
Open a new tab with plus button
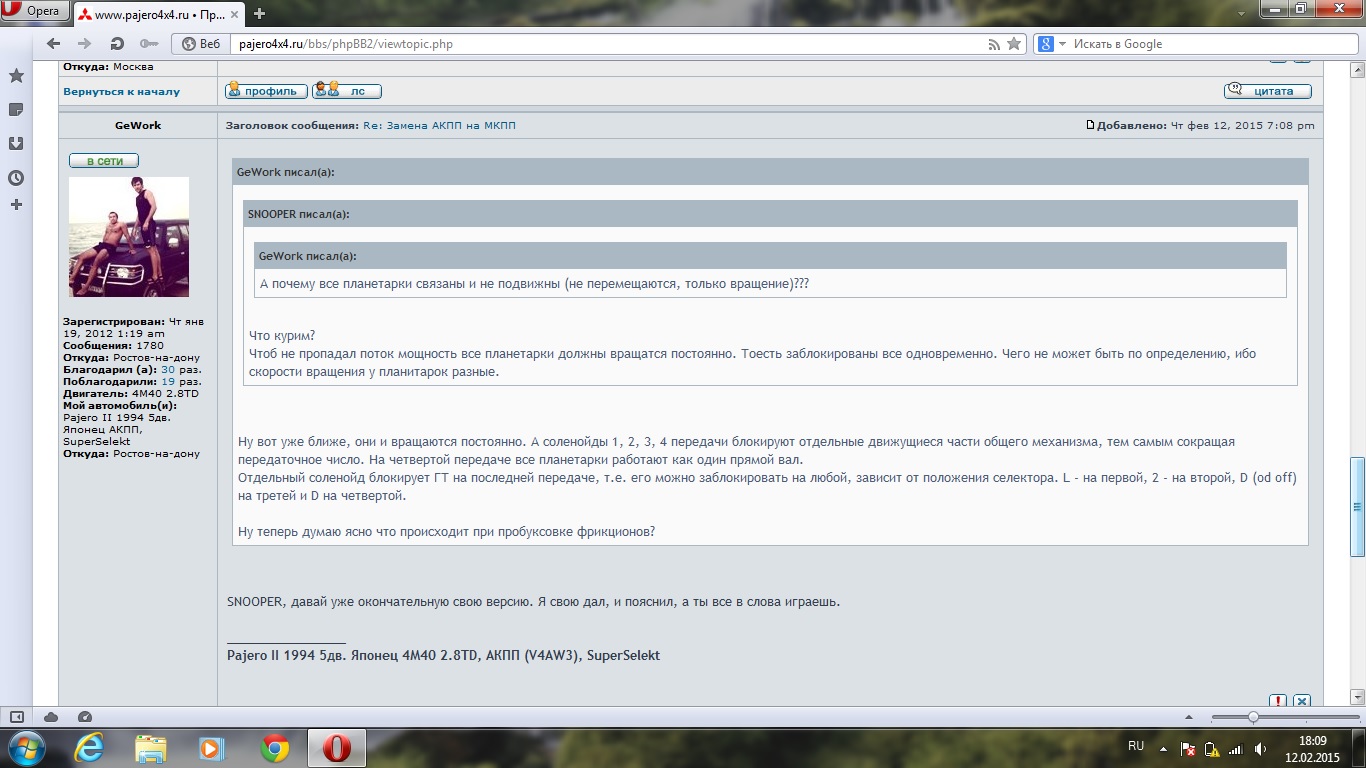pos(259,13)
